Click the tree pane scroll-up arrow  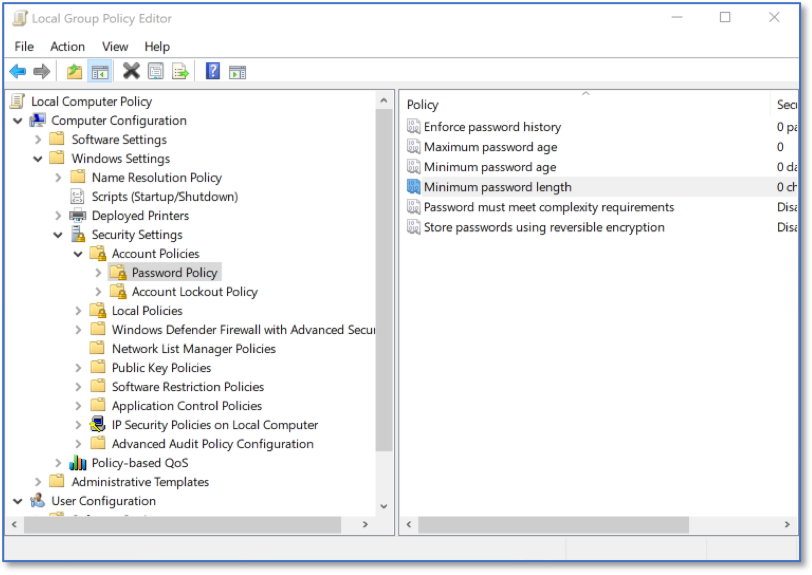[384, 100]
